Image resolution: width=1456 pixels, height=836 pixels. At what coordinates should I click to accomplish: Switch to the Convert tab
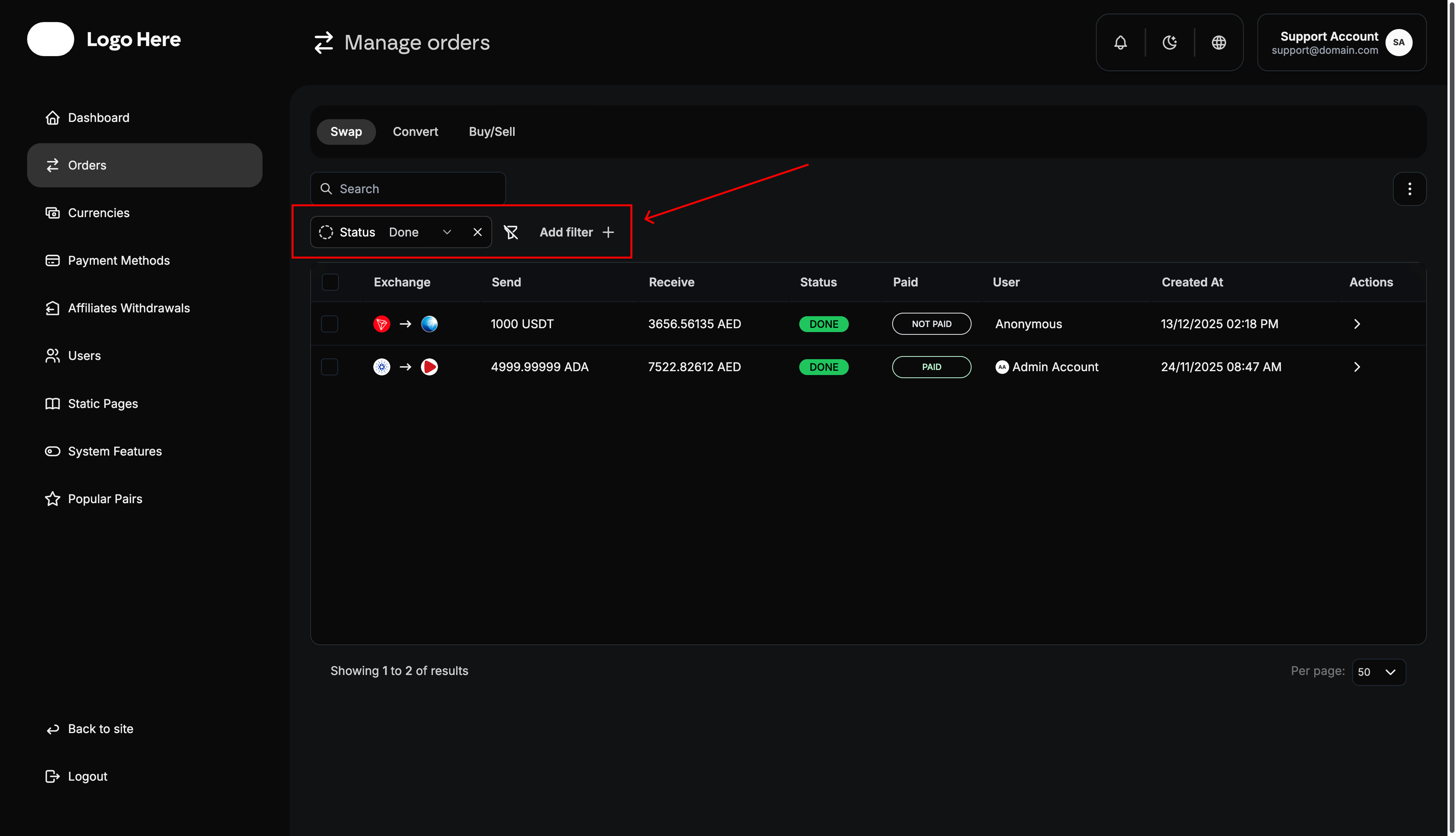tap(415, 132)
